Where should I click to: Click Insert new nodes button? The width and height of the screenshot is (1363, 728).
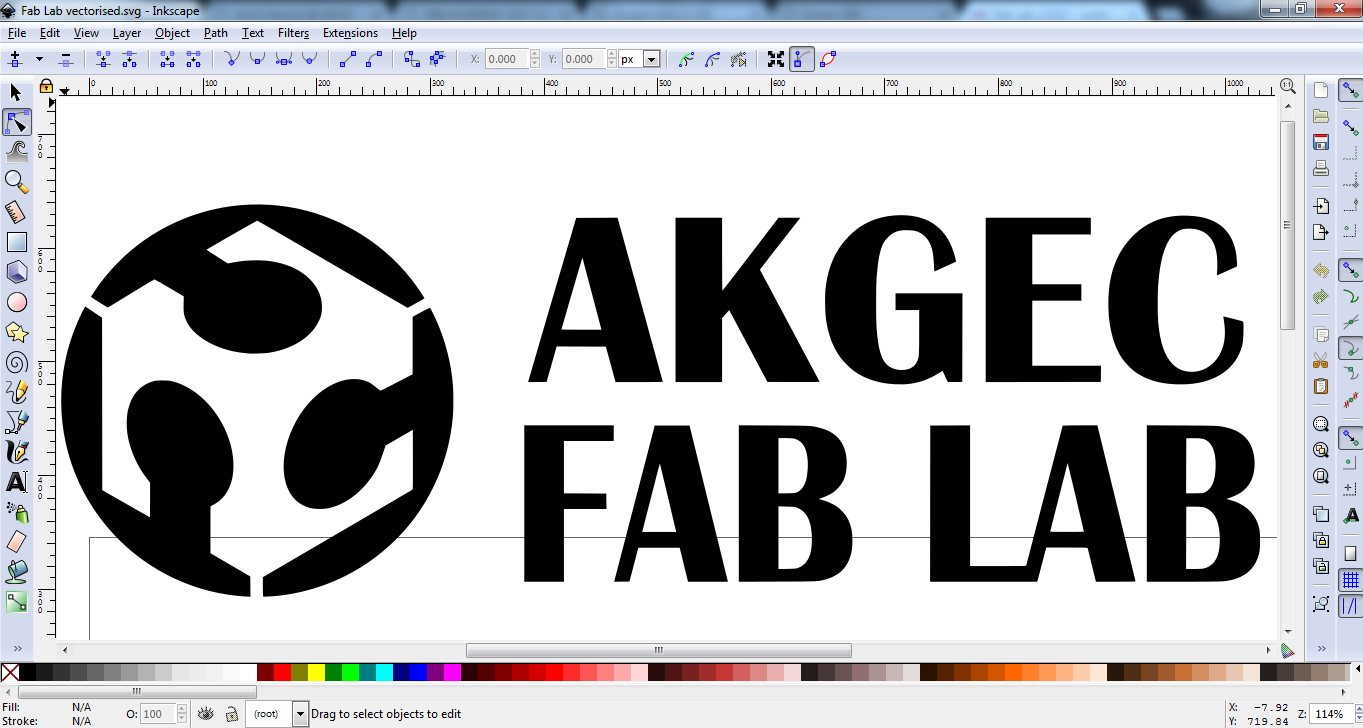coord(15,59)
